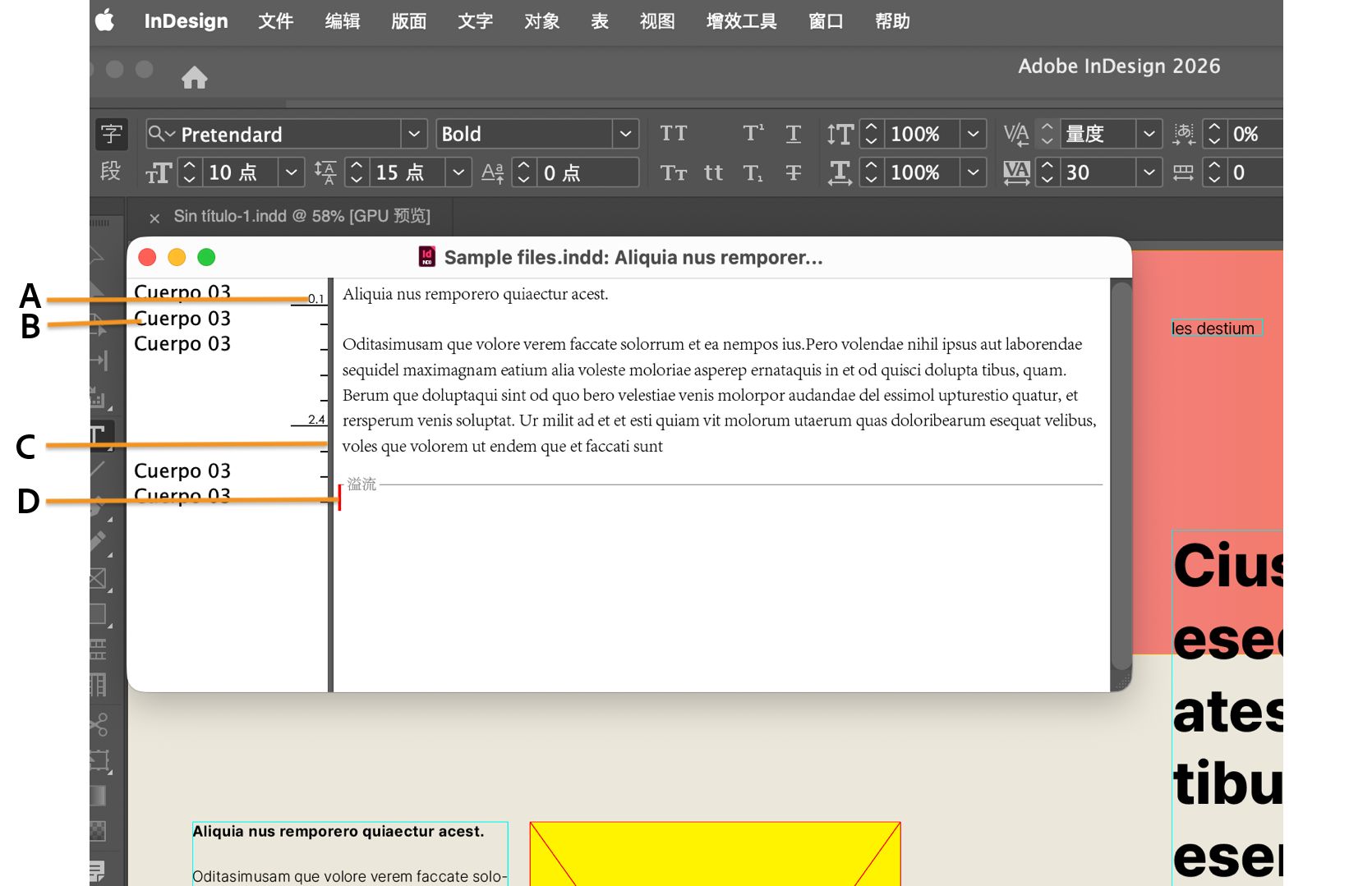Click story text line starting 'Oditasimusam que volore'

tap(712, 344)
